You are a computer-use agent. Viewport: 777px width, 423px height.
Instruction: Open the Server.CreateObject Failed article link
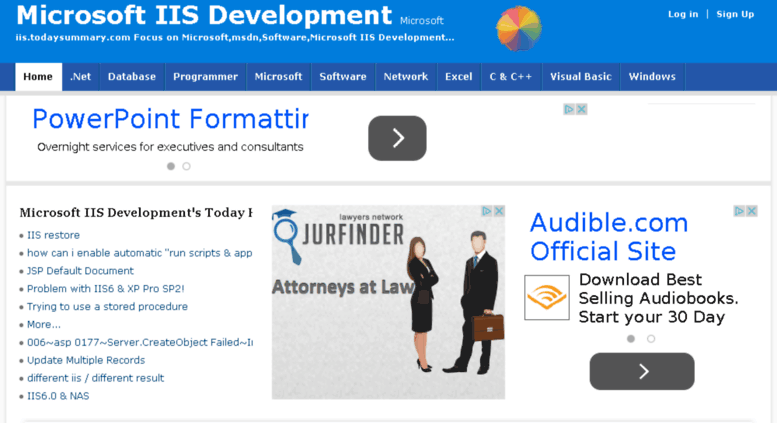point(140,342)
